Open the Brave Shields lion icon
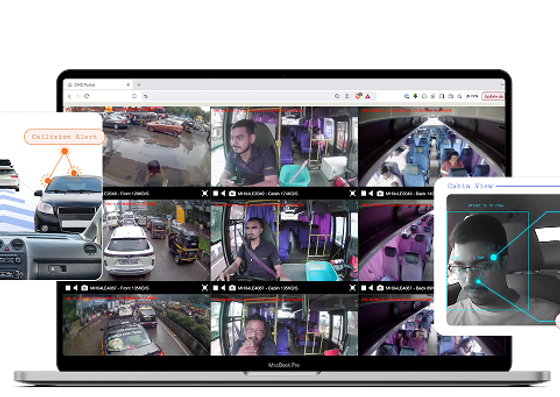This screenshot has width=560, height=397. (x=358, y=96)
